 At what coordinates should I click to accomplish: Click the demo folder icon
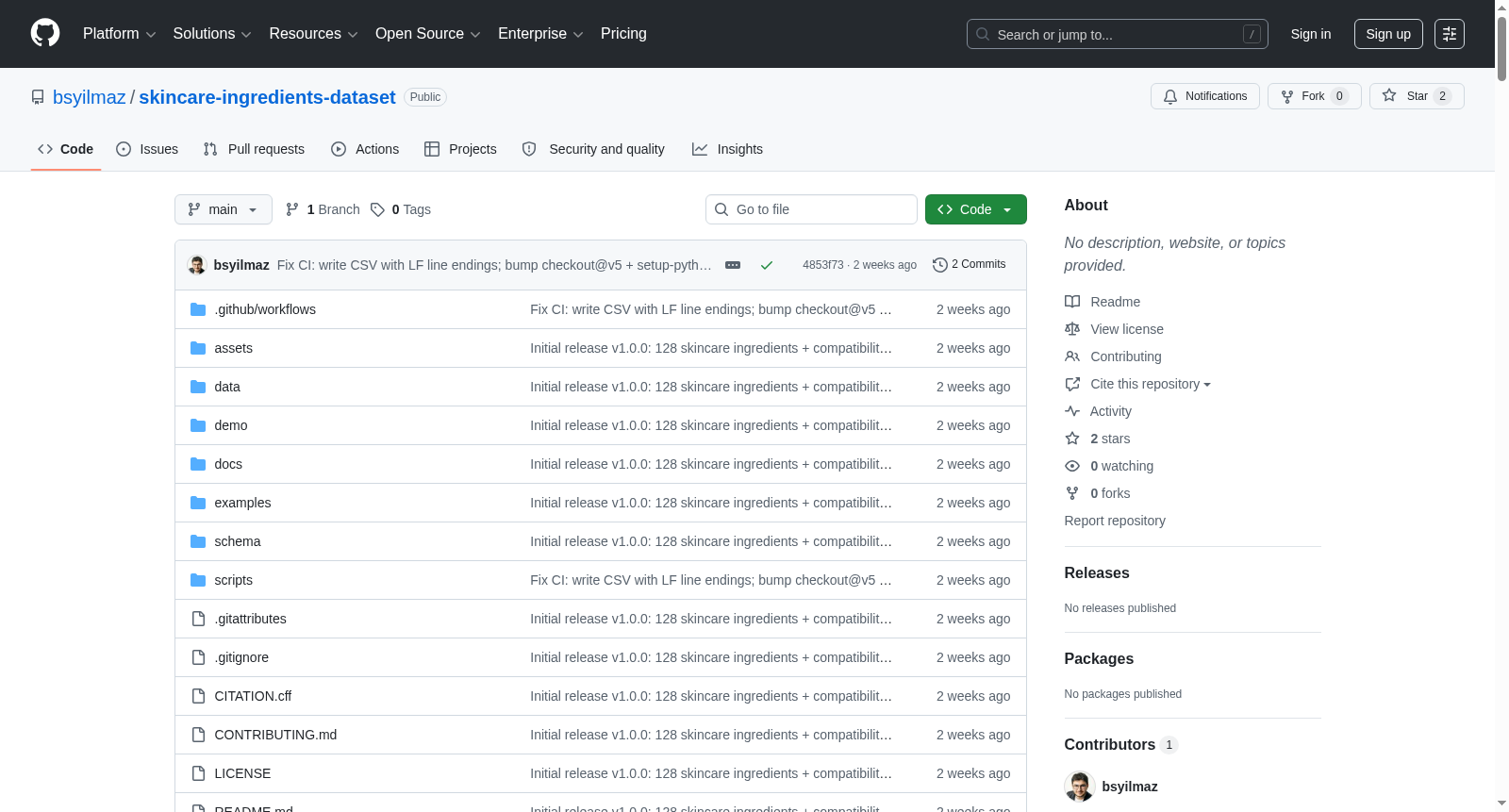click(198, 425)
